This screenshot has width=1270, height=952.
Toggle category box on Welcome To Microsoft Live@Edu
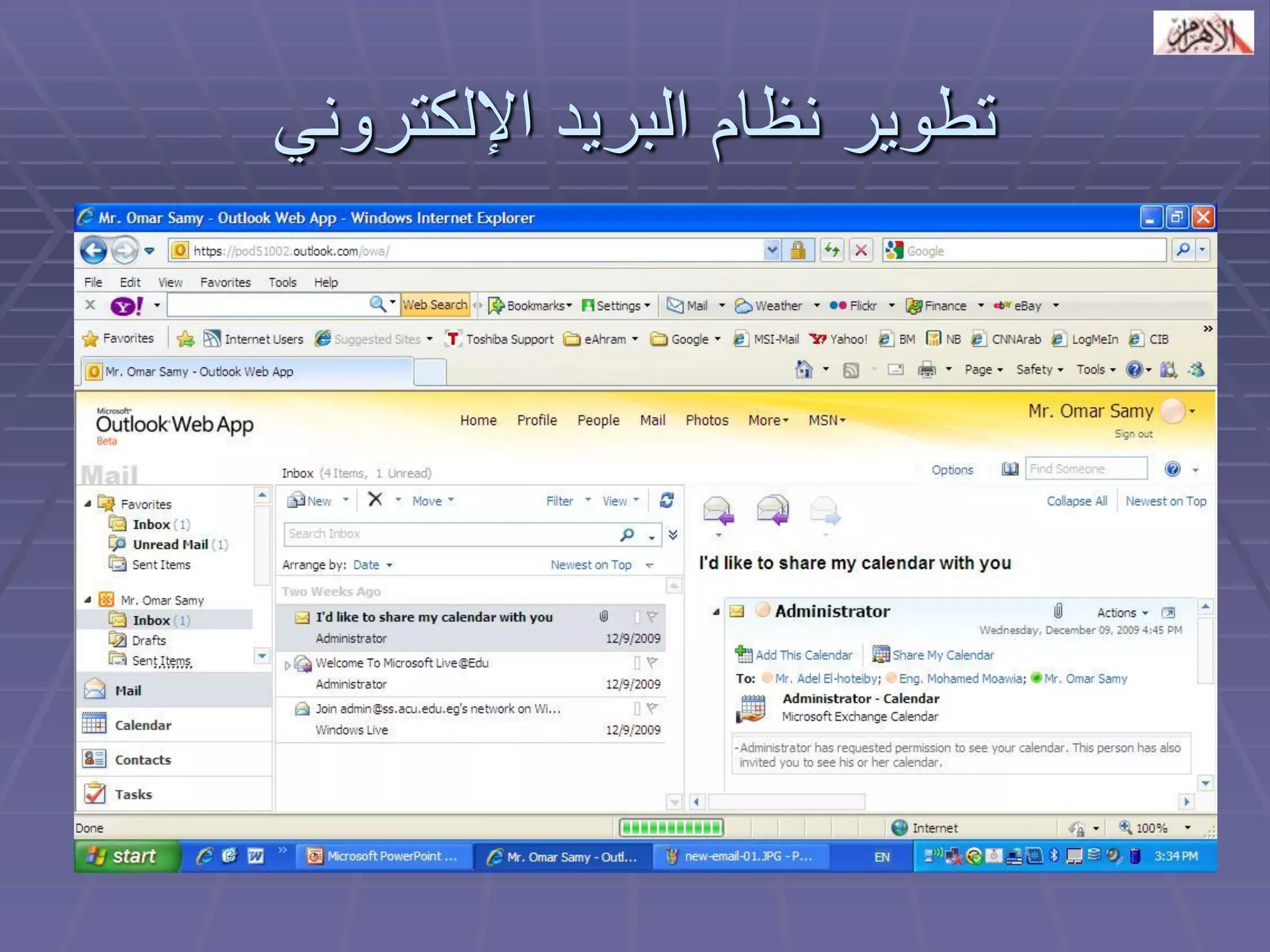coord(637,663)
